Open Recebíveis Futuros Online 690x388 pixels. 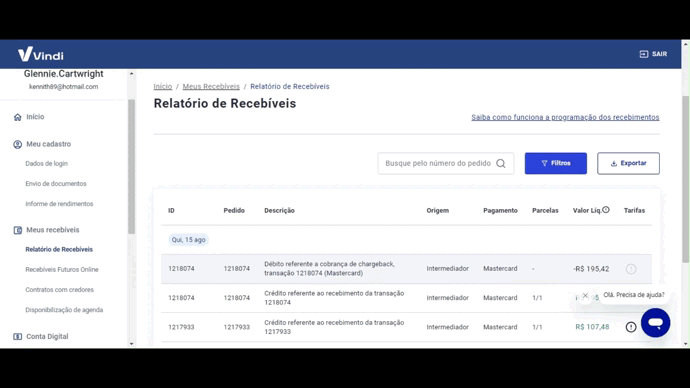tap(62, 270)
